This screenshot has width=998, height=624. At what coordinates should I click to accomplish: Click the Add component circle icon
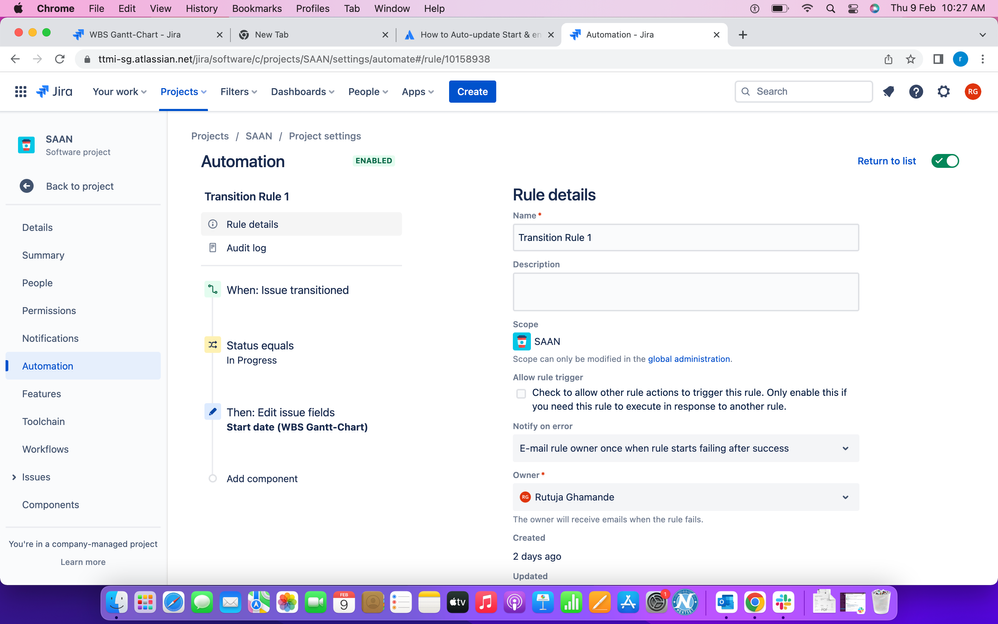coord(213,479)
